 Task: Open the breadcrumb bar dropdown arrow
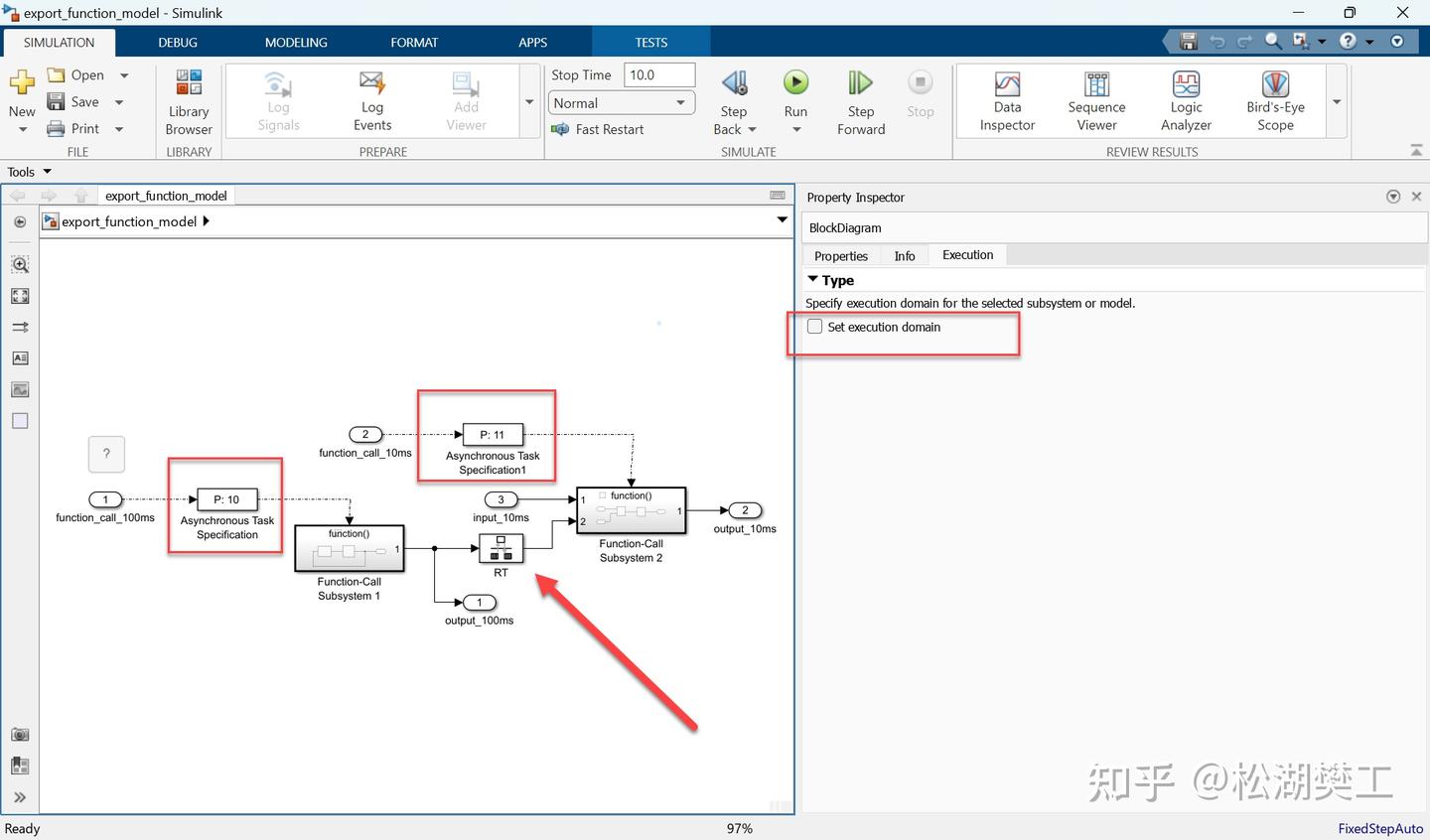coord(782,220)
